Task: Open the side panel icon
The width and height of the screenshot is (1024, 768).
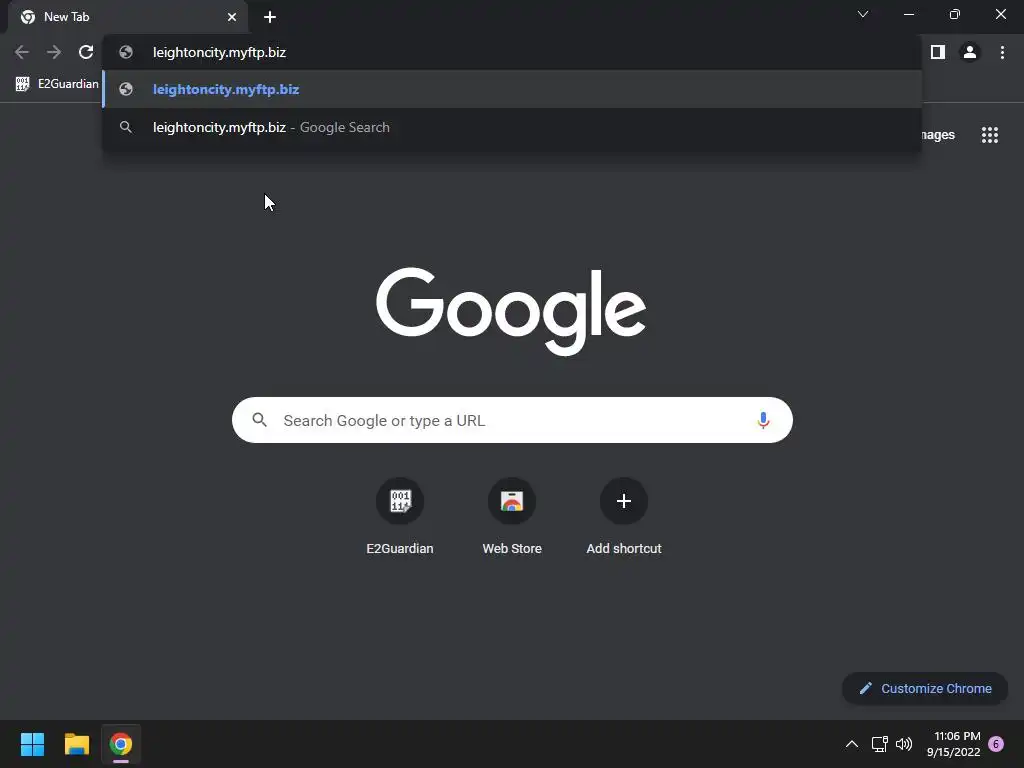Action: pos(938,52)
